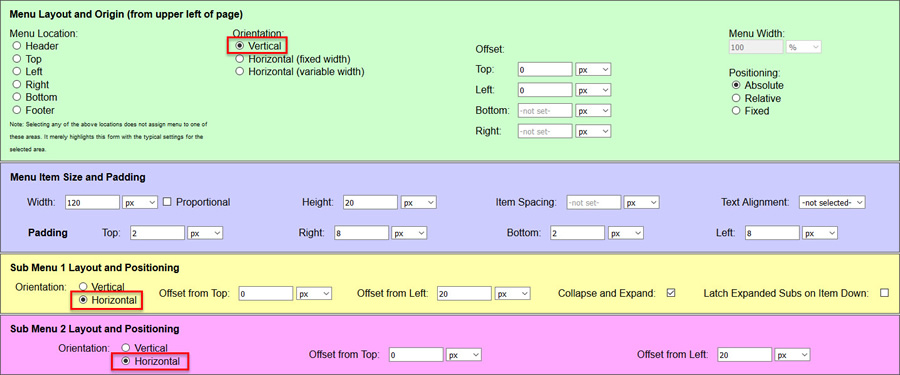Click the Offset Right not-set field

click(x=545, y=131)
